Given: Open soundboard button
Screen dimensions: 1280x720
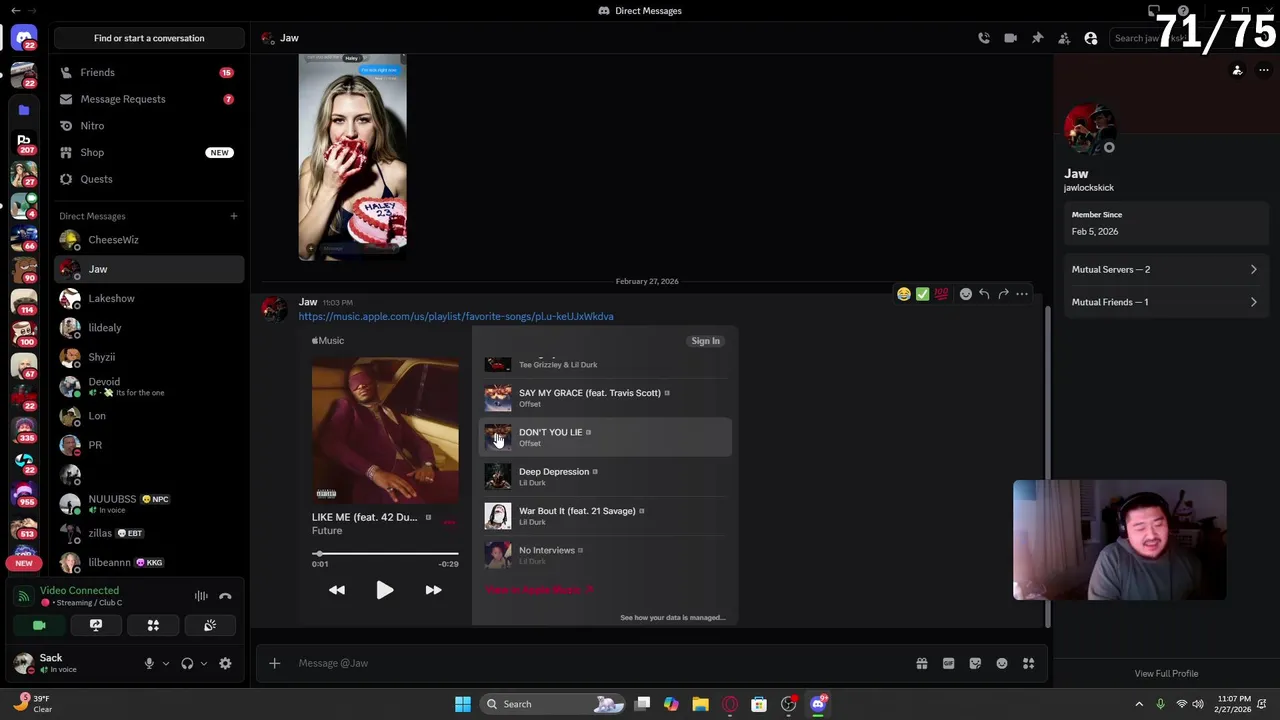Looking at the screenshot, I should tap(210, 625).
